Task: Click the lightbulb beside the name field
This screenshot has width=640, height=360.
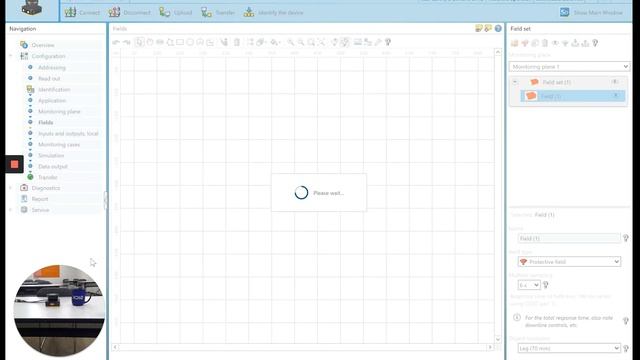Action: click(626, 238)
